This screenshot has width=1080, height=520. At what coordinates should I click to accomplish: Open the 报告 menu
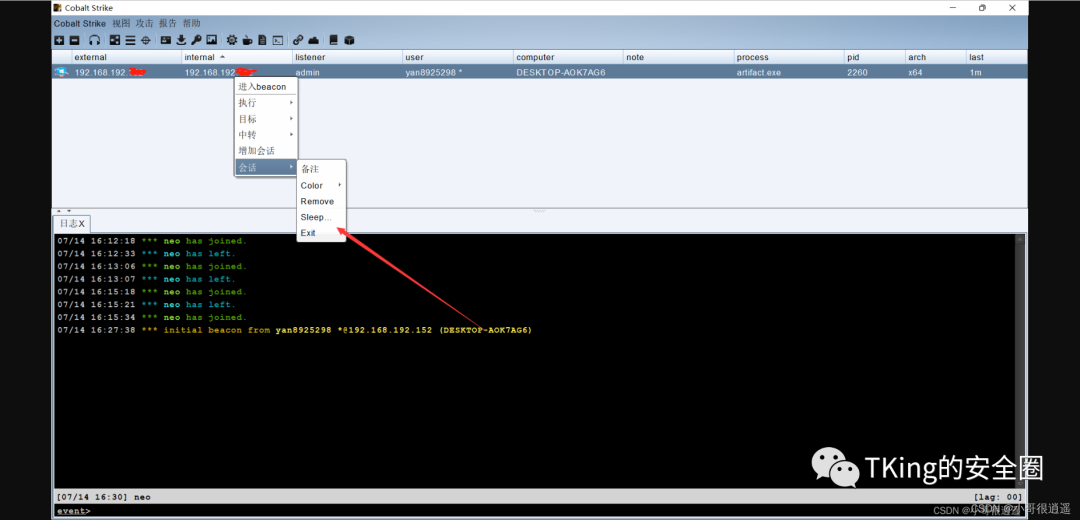[168, 23]
